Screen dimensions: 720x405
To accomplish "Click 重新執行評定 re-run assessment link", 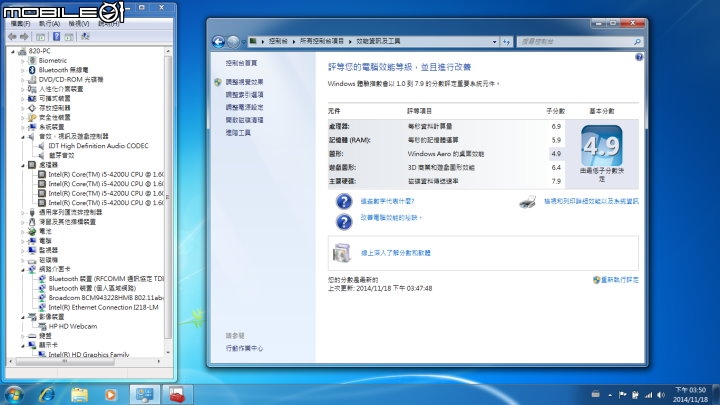I will (619, 280).
